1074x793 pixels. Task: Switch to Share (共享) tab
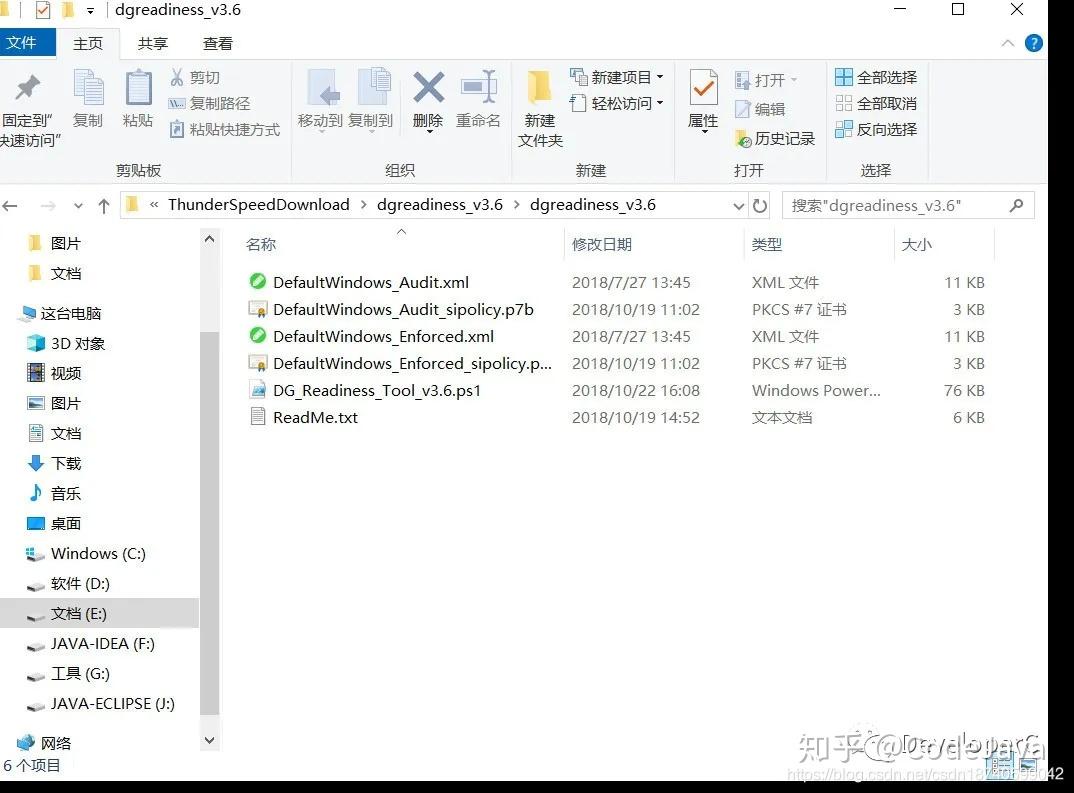[152, 44]
